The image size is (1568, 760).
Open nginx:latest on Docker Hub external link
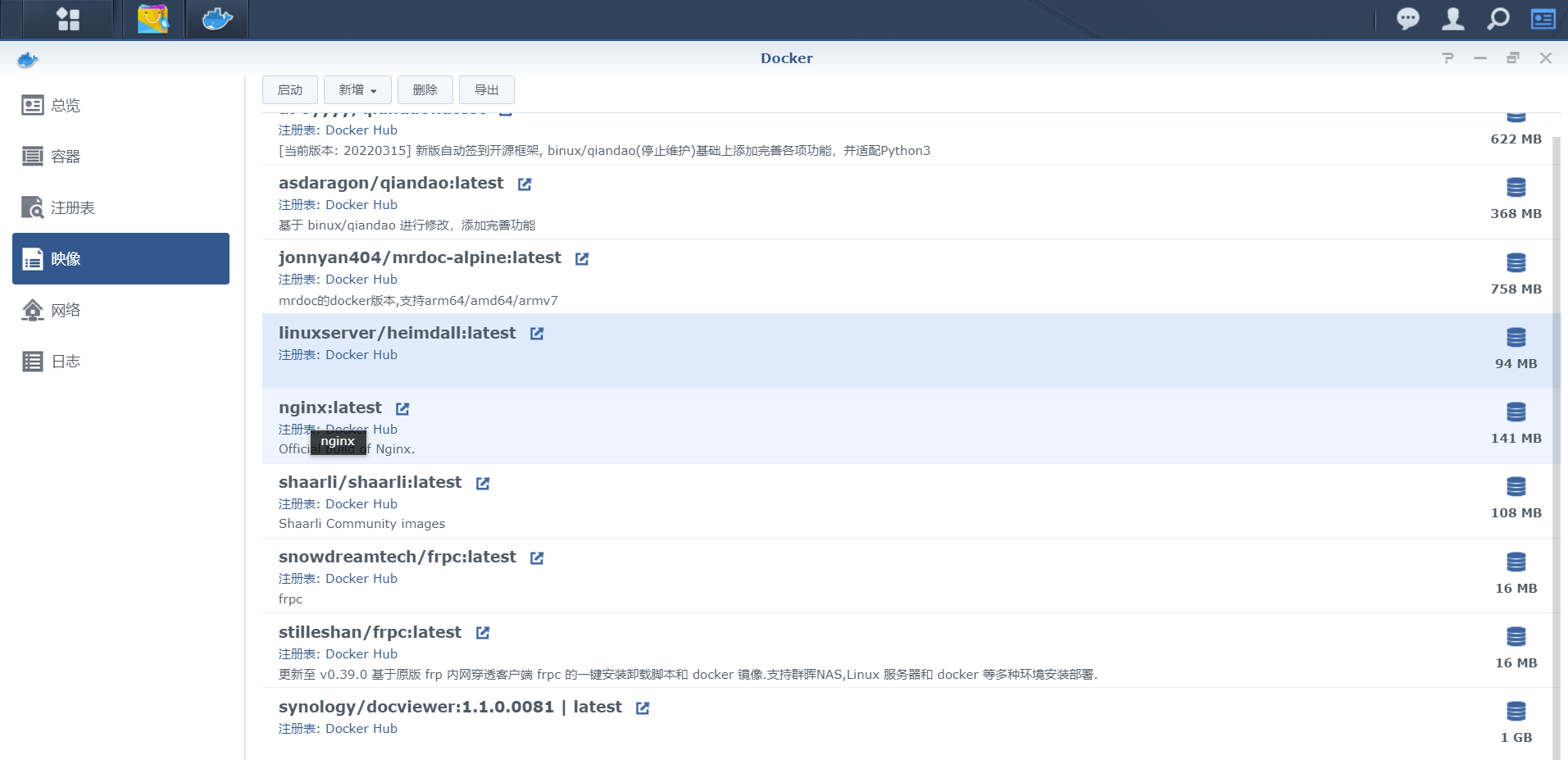coord(402,407)
